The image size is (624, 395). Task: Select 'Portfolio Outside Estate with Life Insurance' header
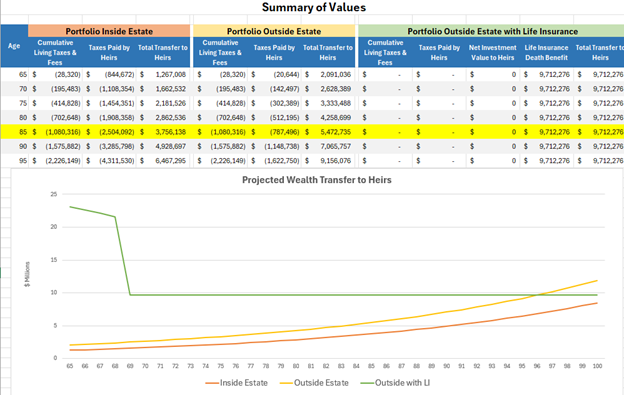tap(492, 31)
